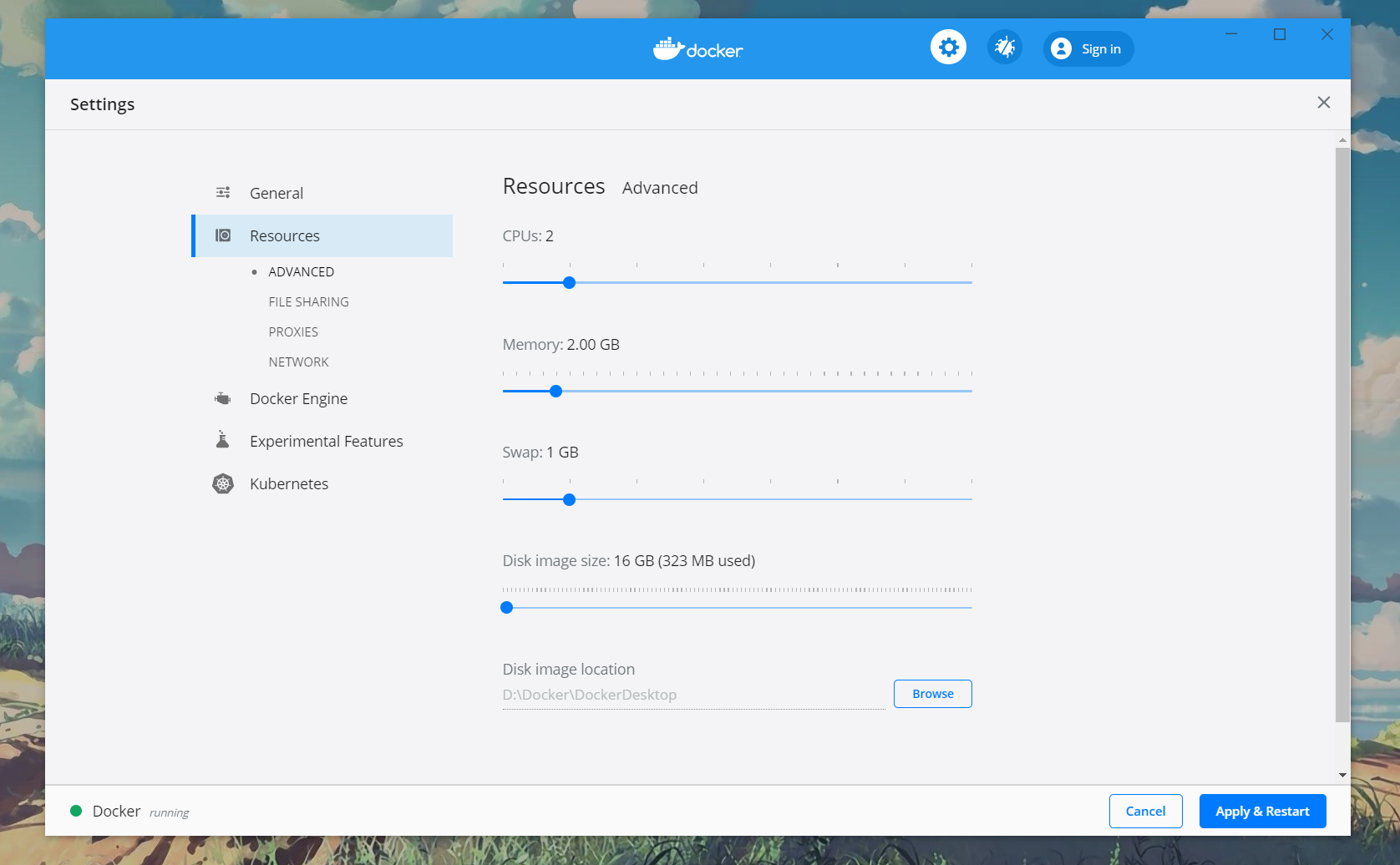Click the Experimental Features flask icon
This screenshot has width=1400, height=865.
point(222,439)
